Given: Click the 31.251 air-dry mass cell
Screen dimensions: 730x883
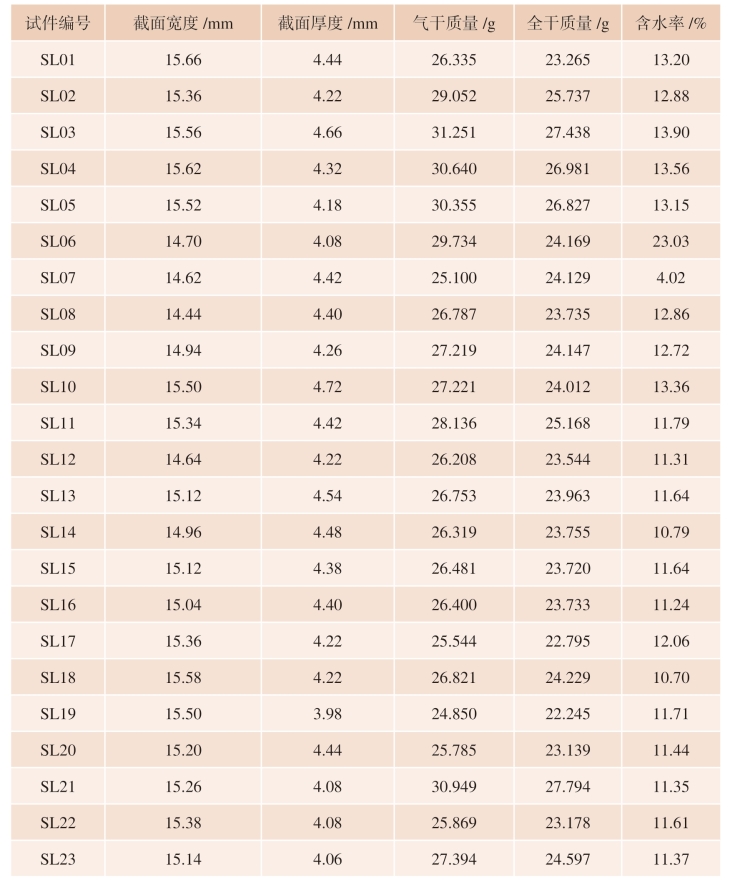Looking at the screenshot, I should click(454, 132).
